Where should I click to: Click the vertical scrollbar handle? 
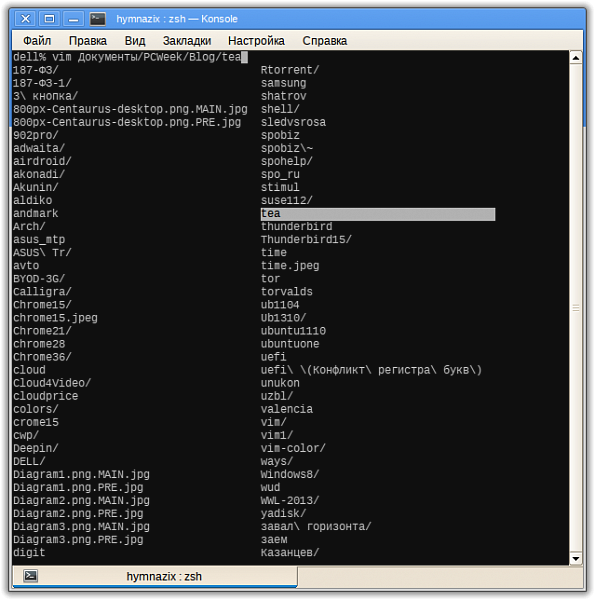575,308
